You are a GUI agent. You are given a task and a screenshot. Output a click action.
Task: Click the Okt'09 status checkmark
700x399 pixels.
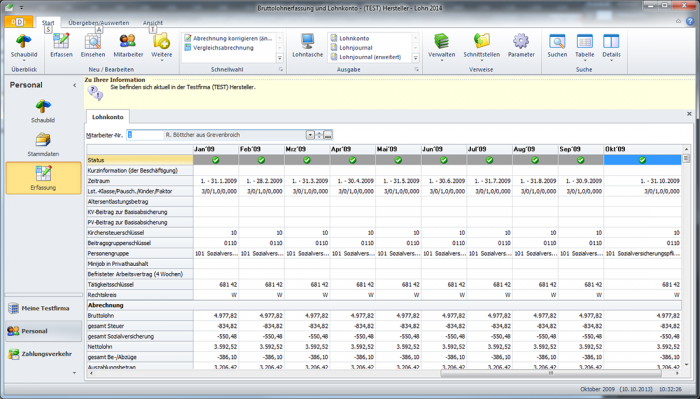coord(642,160)
